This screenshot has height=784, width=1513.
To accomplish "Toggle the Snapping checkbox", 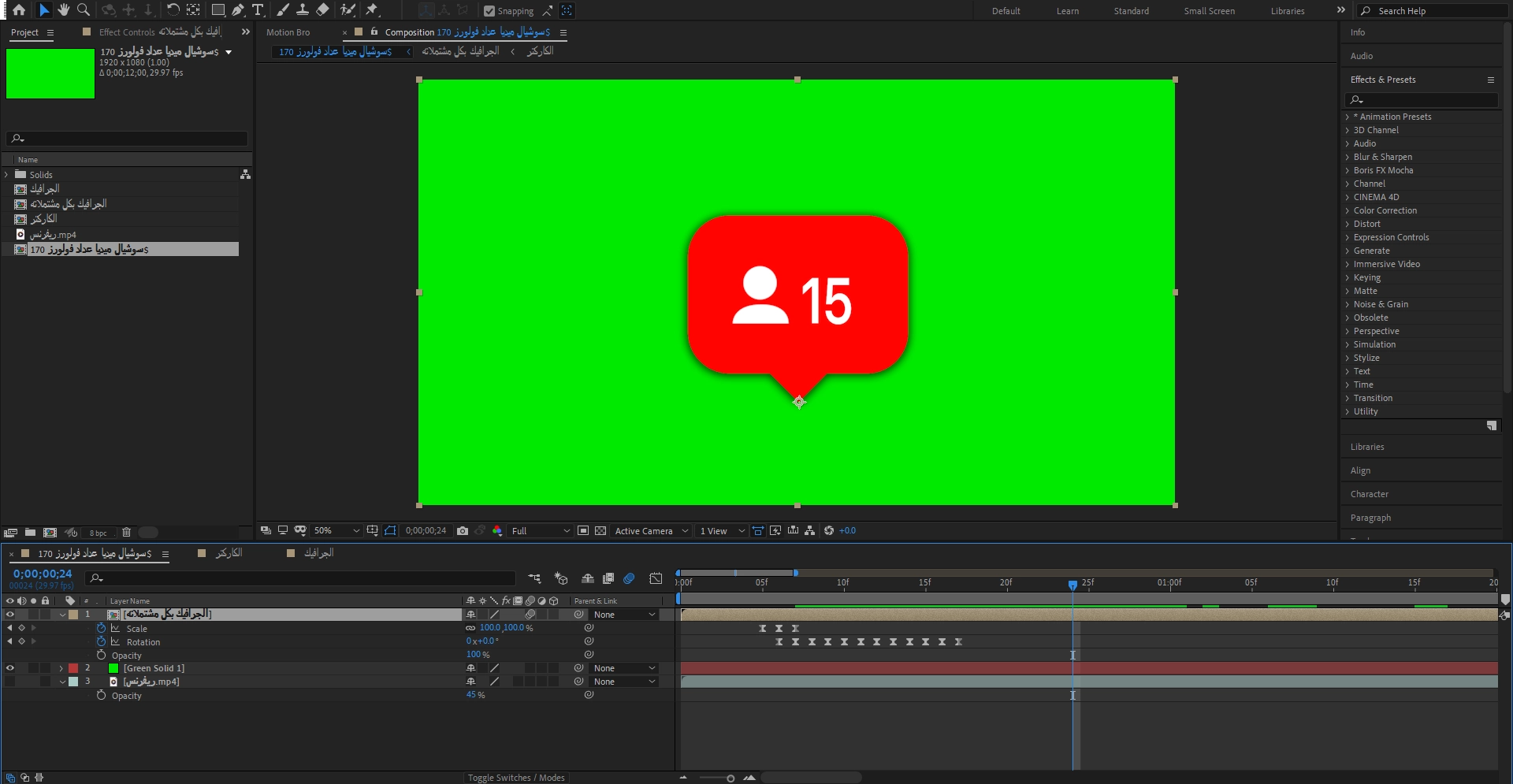I will tap(489, 11).
